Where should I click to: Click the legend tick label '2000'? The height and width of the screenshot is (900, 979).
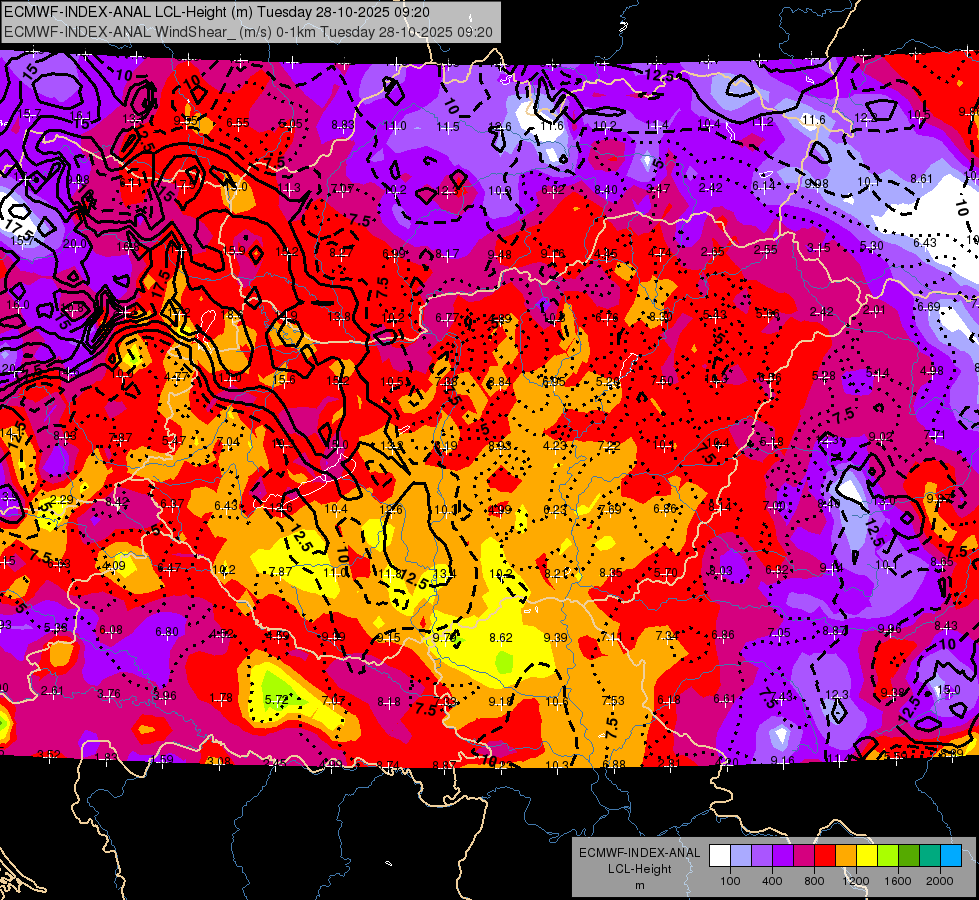coord(939,881)
